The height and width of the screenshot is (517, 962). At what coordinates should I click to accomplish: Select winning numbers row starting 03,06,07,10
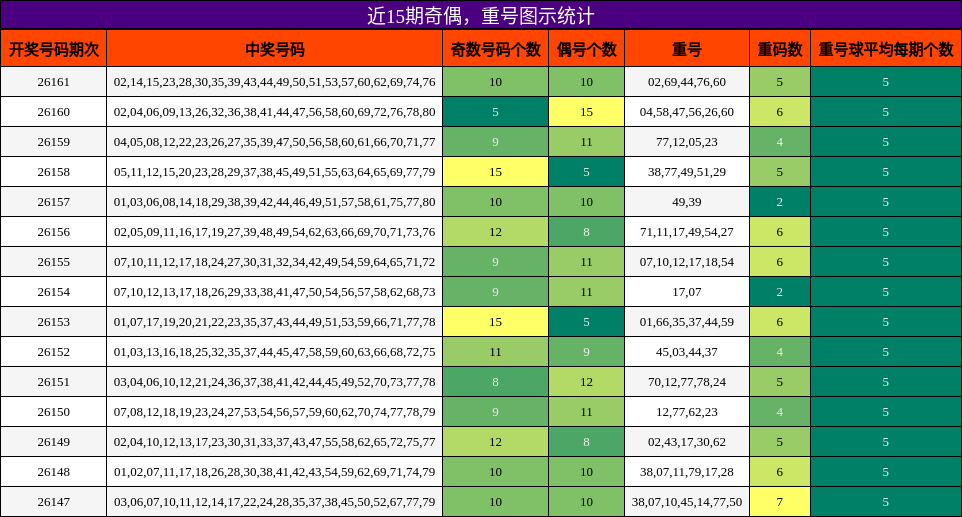[x=274, y=502]
